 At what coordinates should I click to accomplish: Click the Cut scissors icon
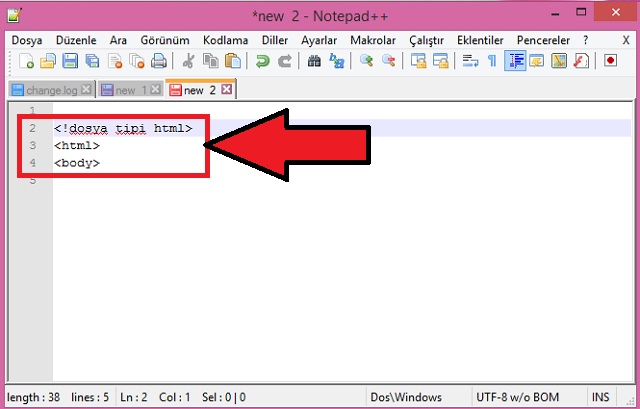click(188, 61)
